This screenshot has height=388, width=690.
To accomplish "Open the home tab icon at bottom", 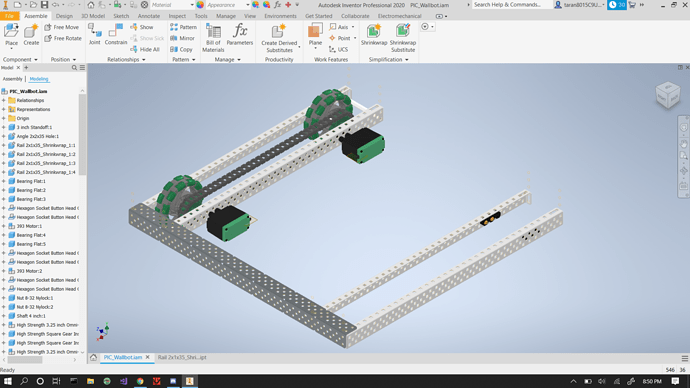I will pos(93,357).
